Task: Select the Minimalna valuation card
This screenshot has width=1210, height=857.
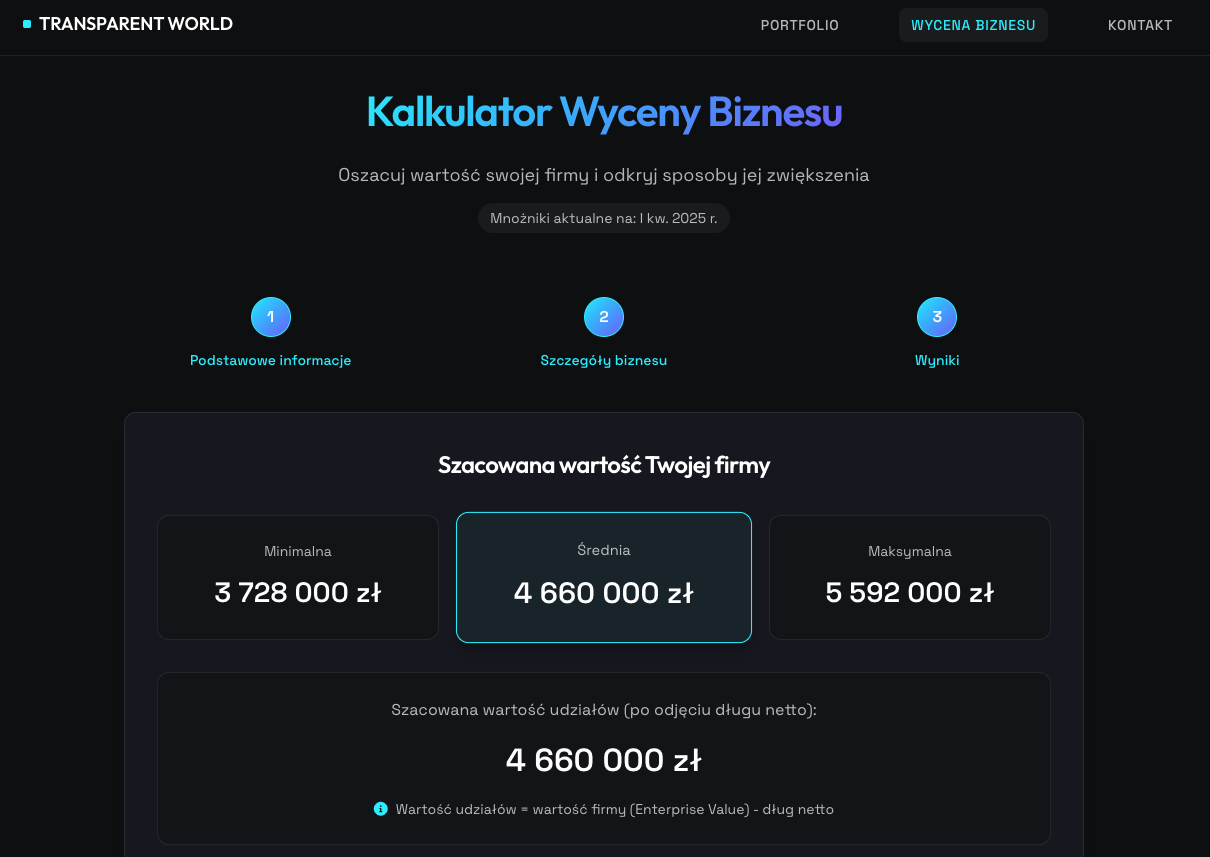Action: coord(298,577)
